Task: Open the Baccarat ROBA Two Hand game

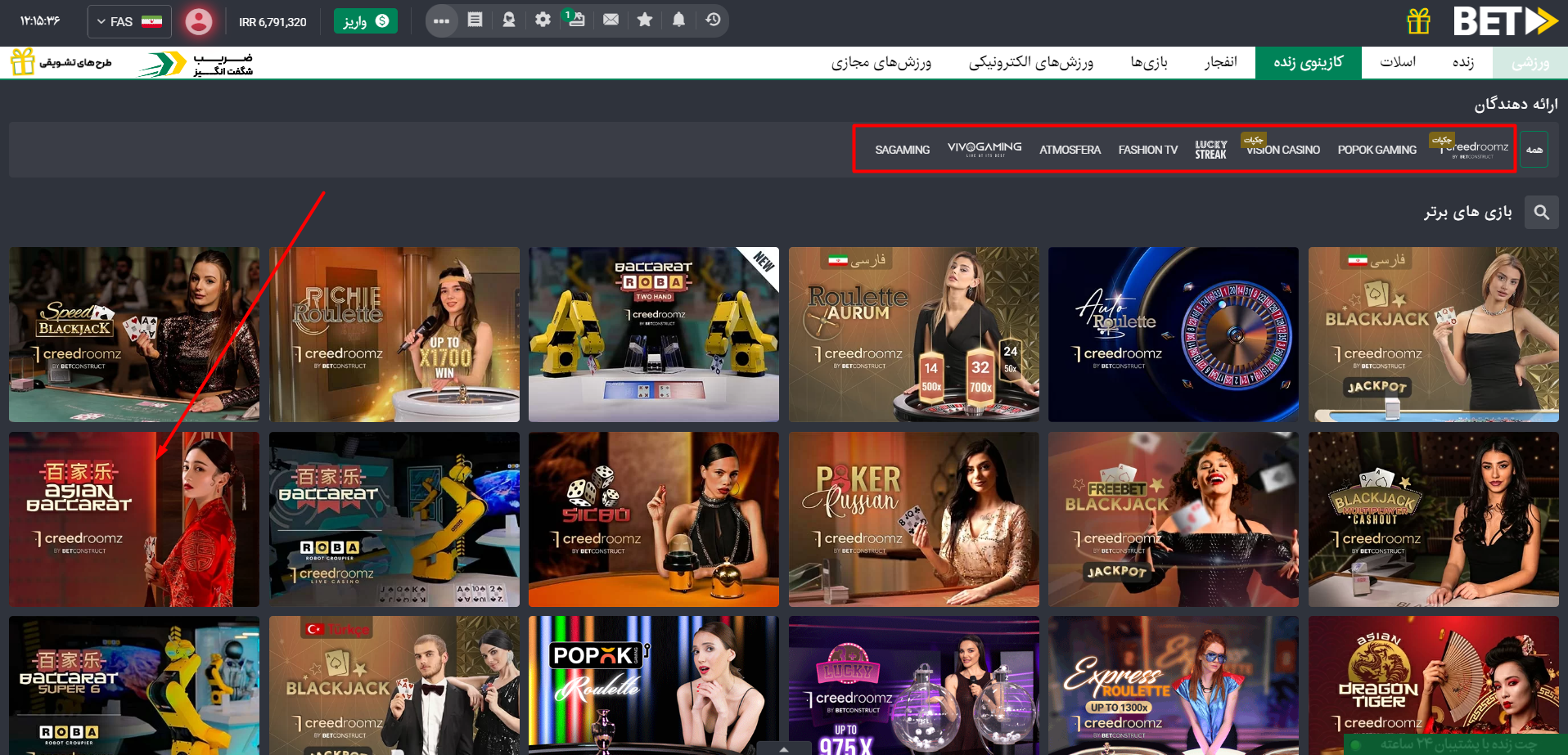Action: click(654, 335)
